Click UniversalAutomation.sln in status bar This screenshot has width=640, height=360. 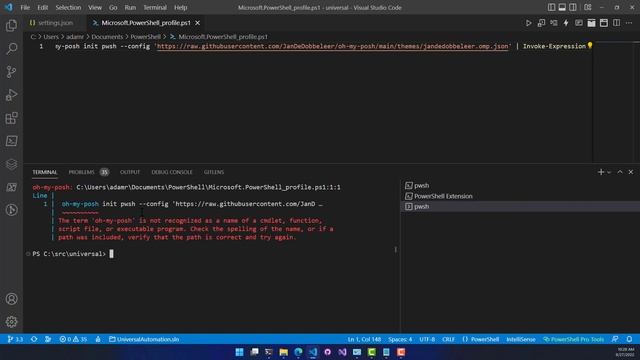144,339
